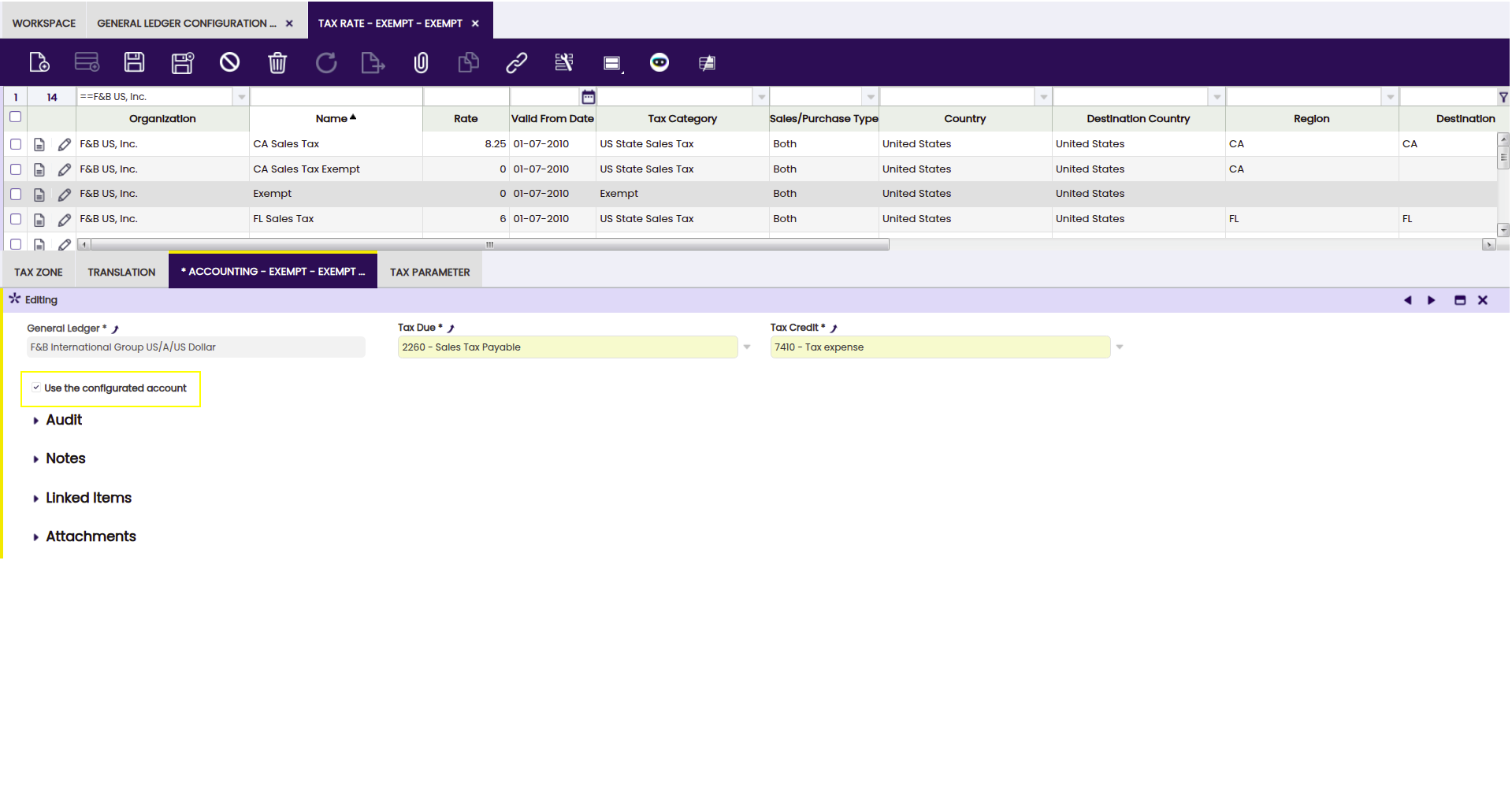Click the chain Link icon in toolbar

[516, 62]
